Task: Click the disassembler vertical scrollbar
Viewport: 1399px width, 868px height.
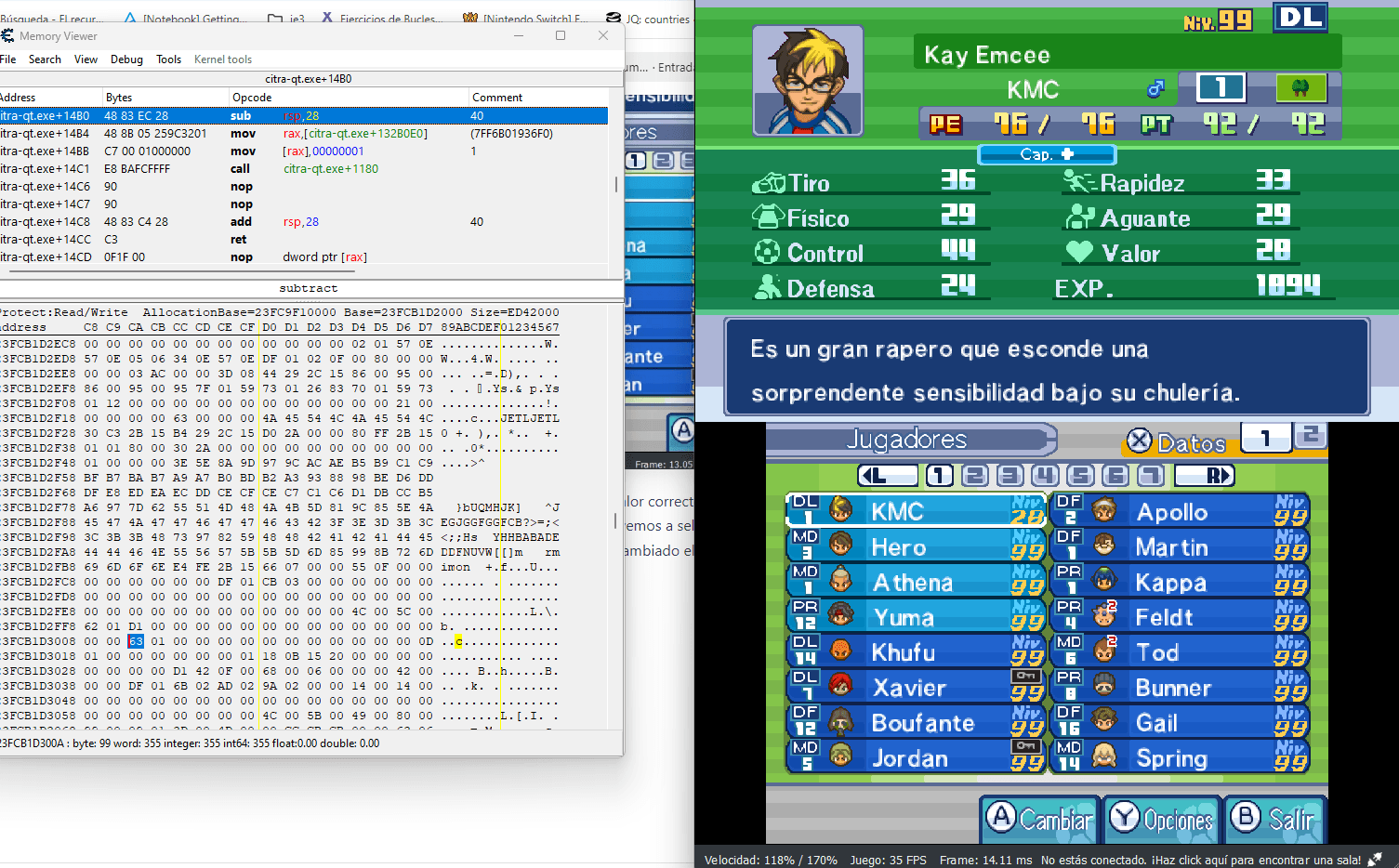Action: [x=615, y=185]
